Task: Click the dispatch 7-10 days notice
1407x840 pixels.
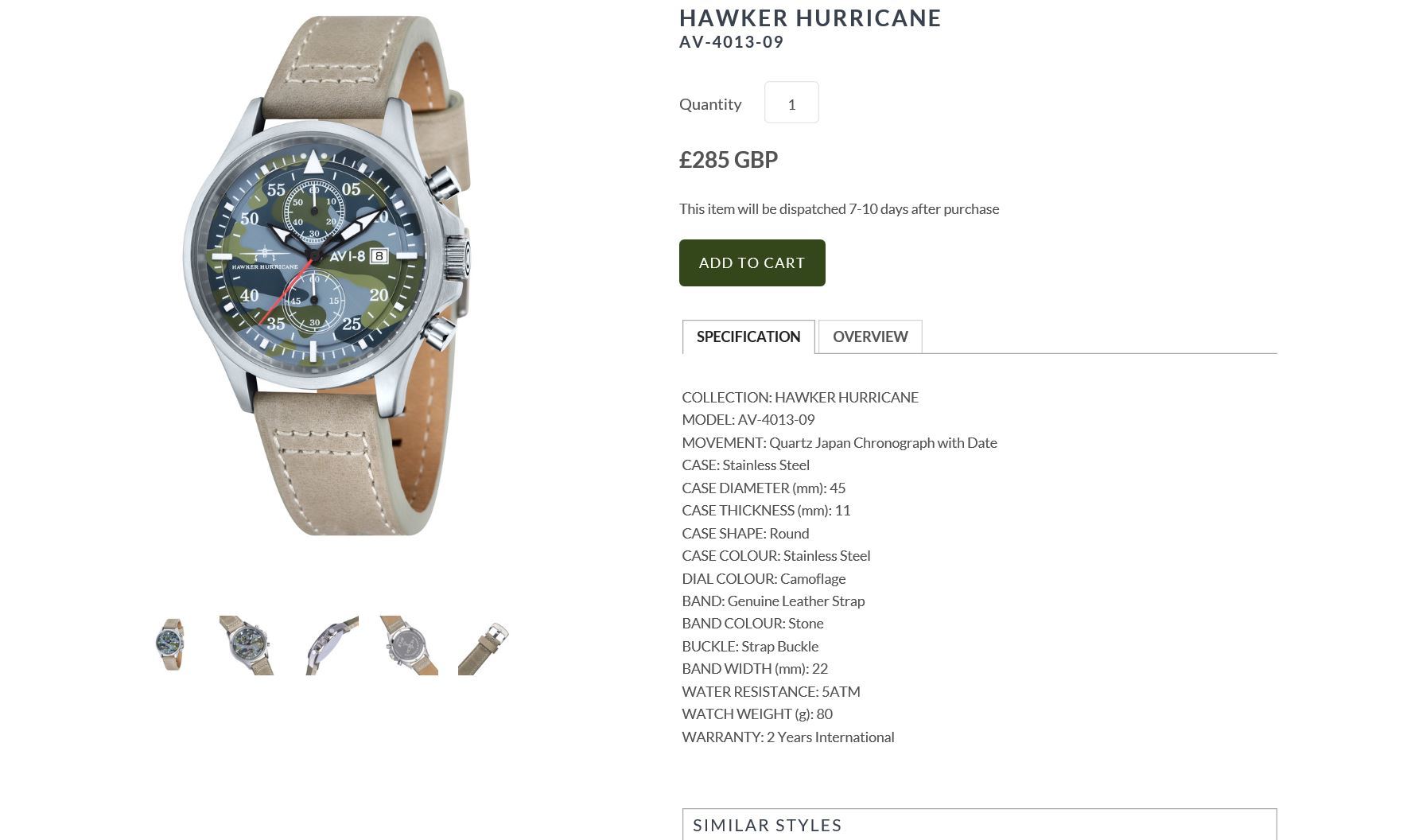Action: (839, 208)
